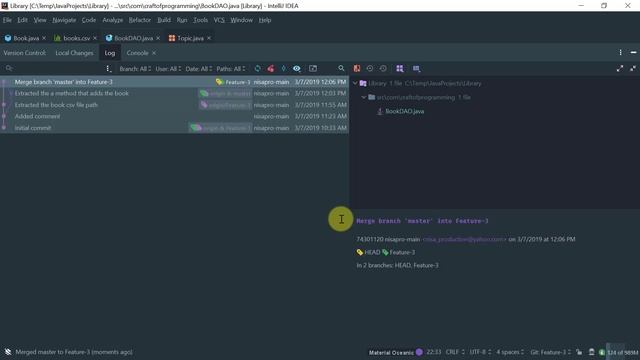Screen dimensions: 640x360
Task: Click the tool window options three-dot icon
Action: tap(620, 53)
